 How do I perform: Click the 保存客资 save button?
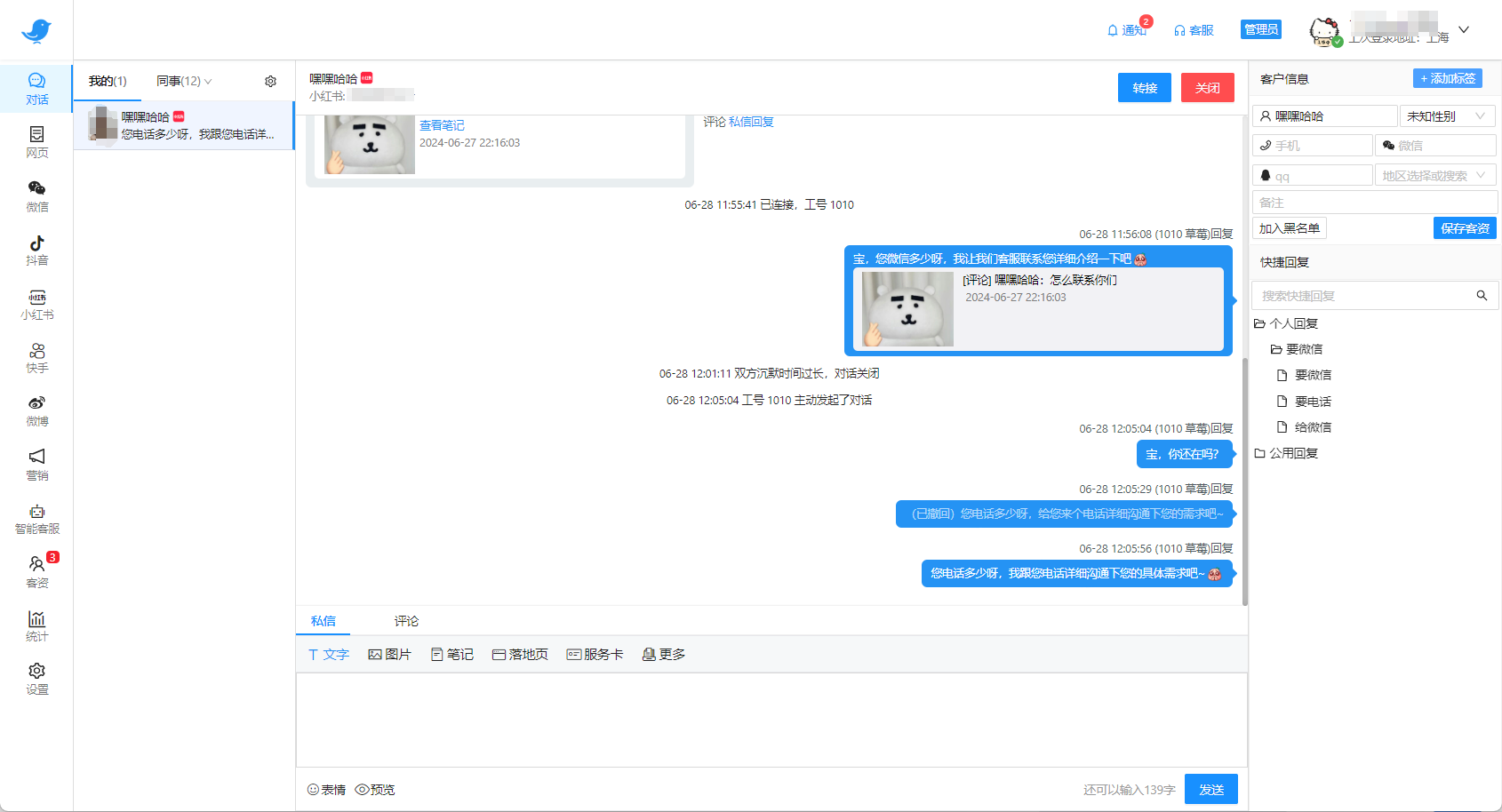pyautogui.click(x=1464, y=227)
